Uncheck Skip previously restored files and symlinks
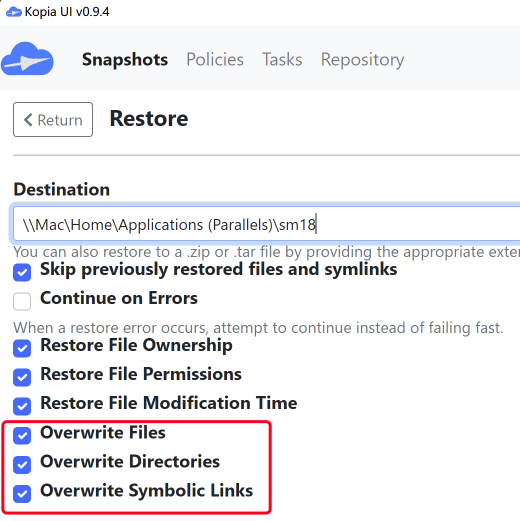520x521 pixels. 22,272
